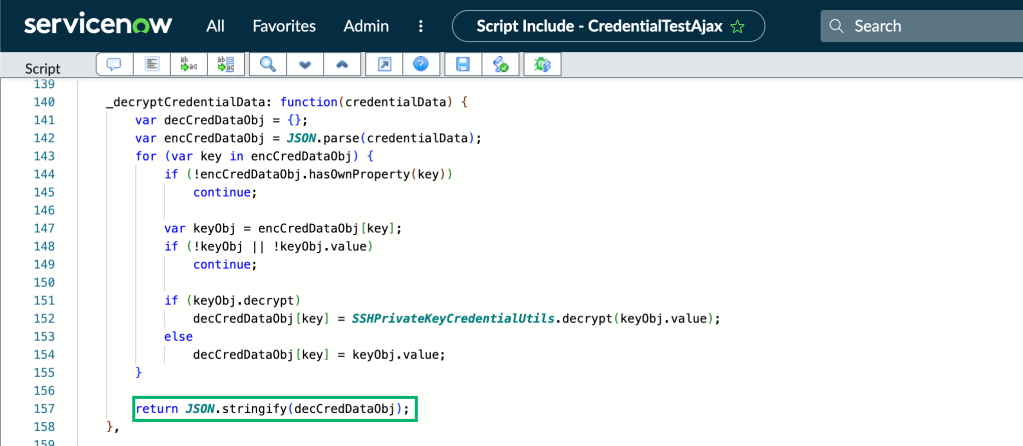This screenshot has width=1023, height=446.
Task: Click line number 151 in the gutter
Action: (42, 301)
